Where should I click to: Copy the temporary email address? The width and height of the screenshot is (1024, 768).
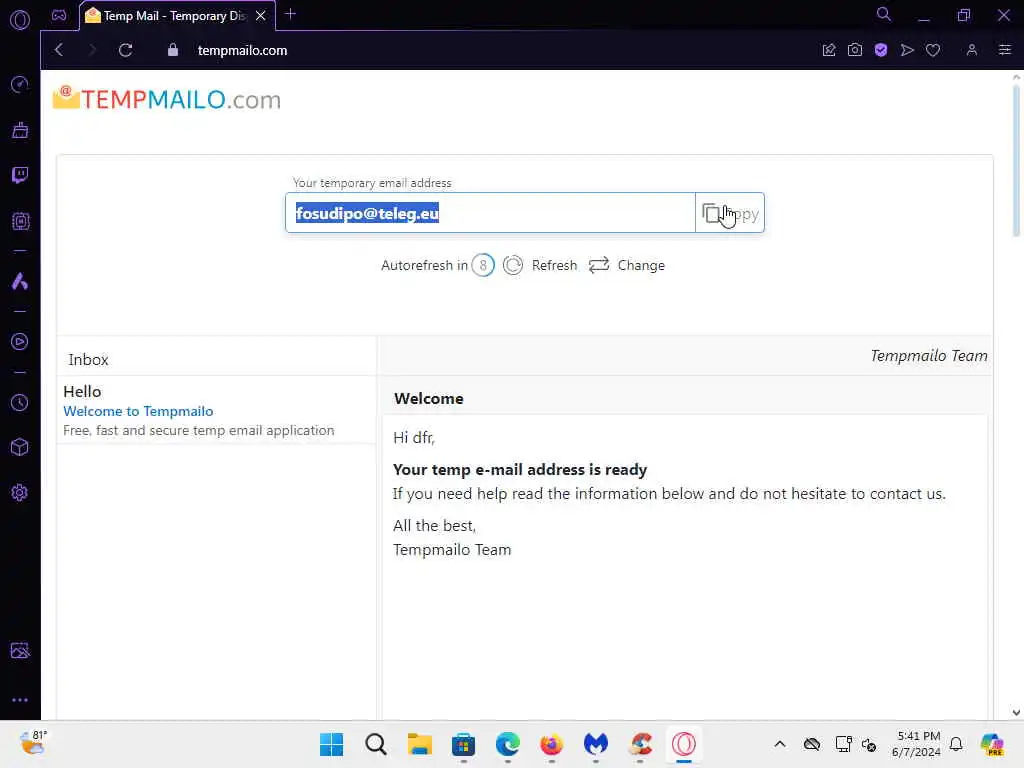click(729, 213)
